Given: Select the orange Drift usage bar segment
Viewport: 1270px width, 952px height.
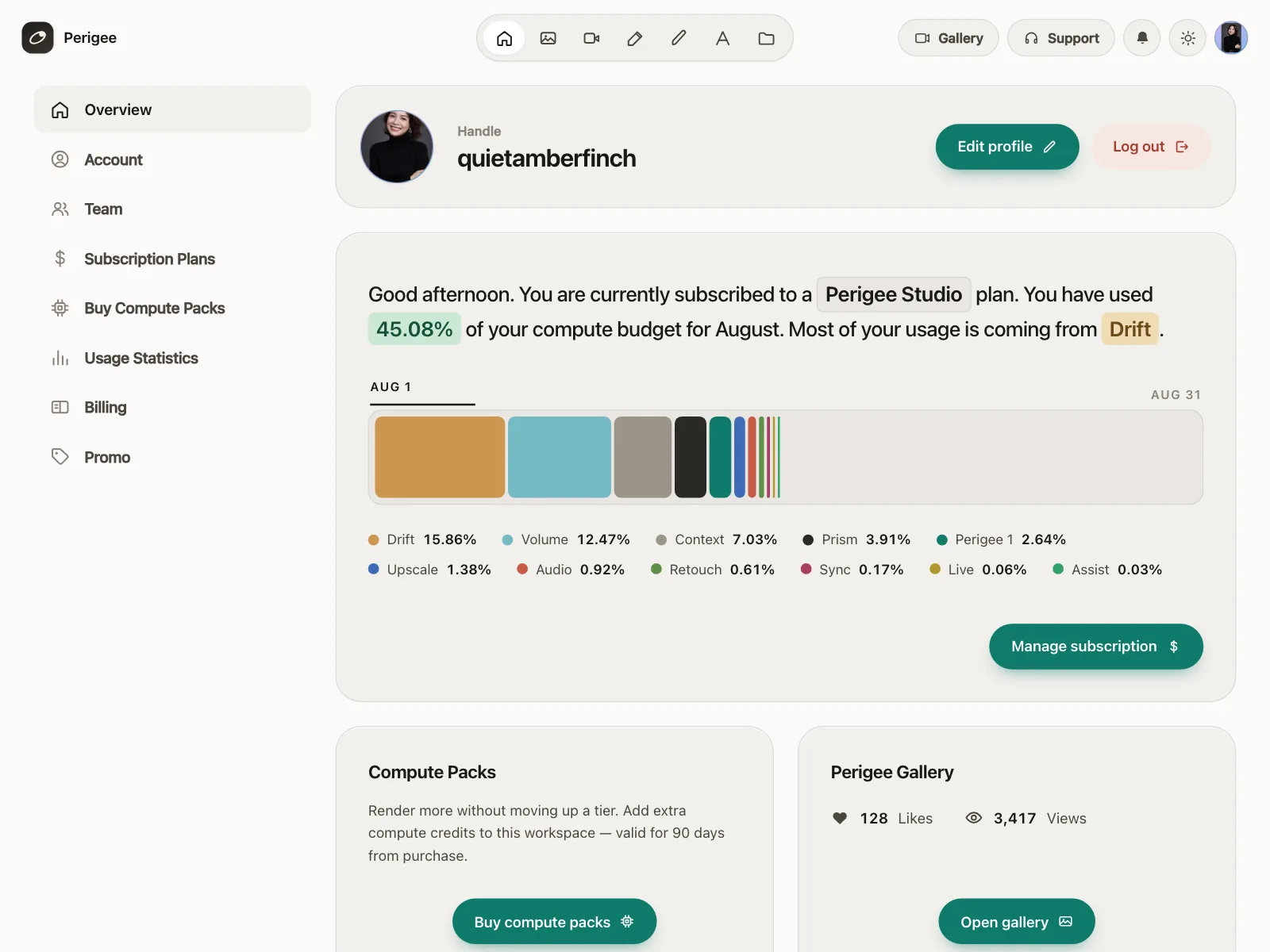Looking at the screenshot, I should point(440,457).
